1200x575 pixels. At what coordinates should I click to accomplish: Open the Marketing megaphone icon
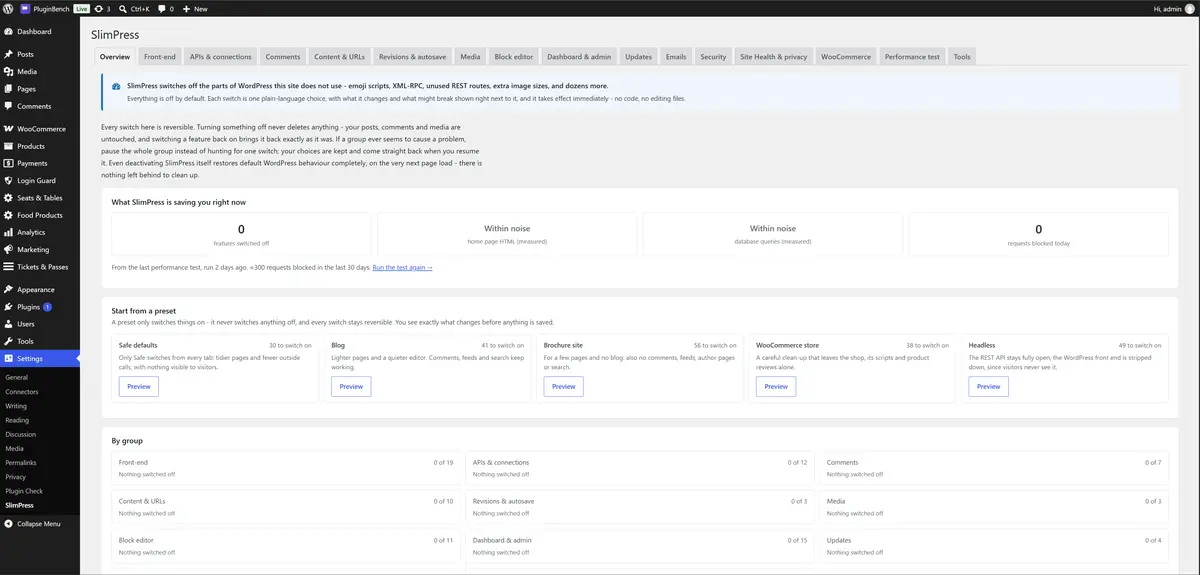[x=8, y=249]
